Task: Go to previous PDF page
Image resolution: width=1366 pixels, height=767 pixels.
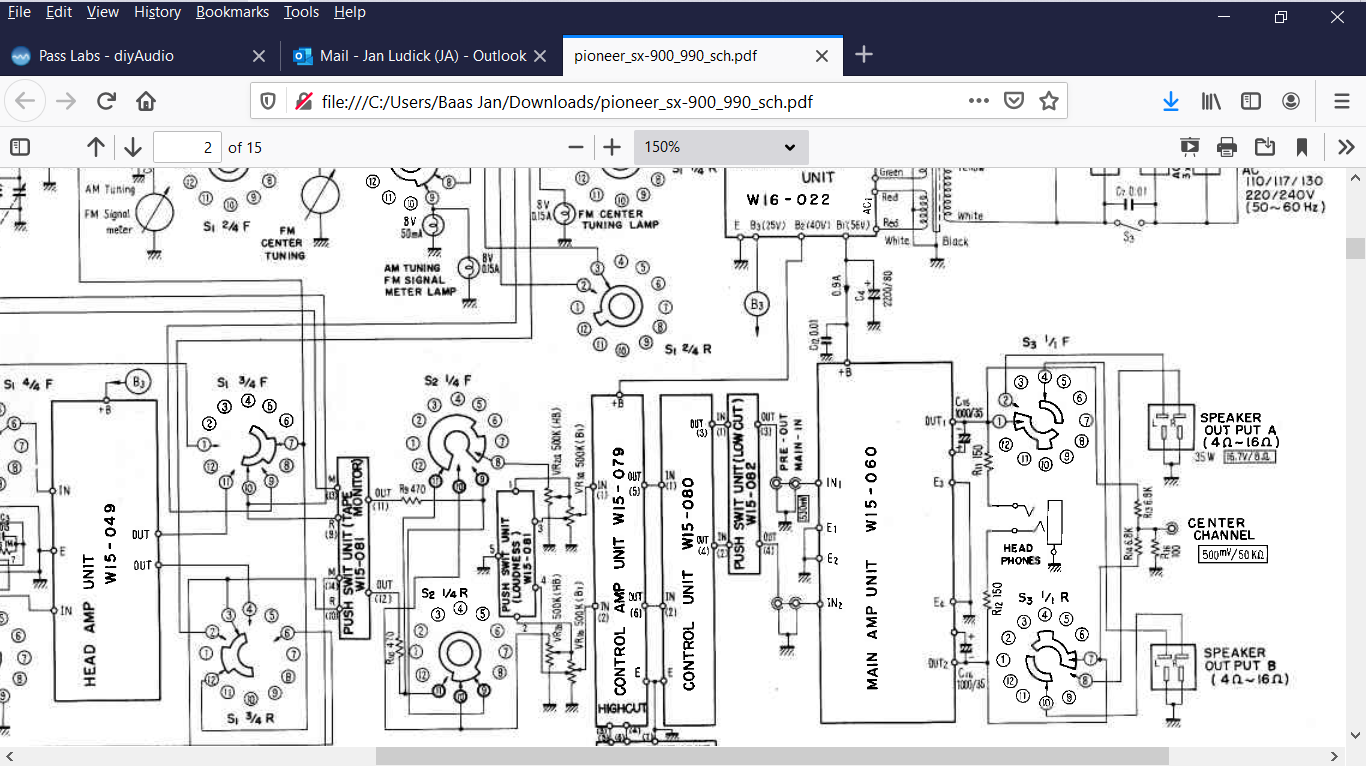Action: click(x=96, y=147)
